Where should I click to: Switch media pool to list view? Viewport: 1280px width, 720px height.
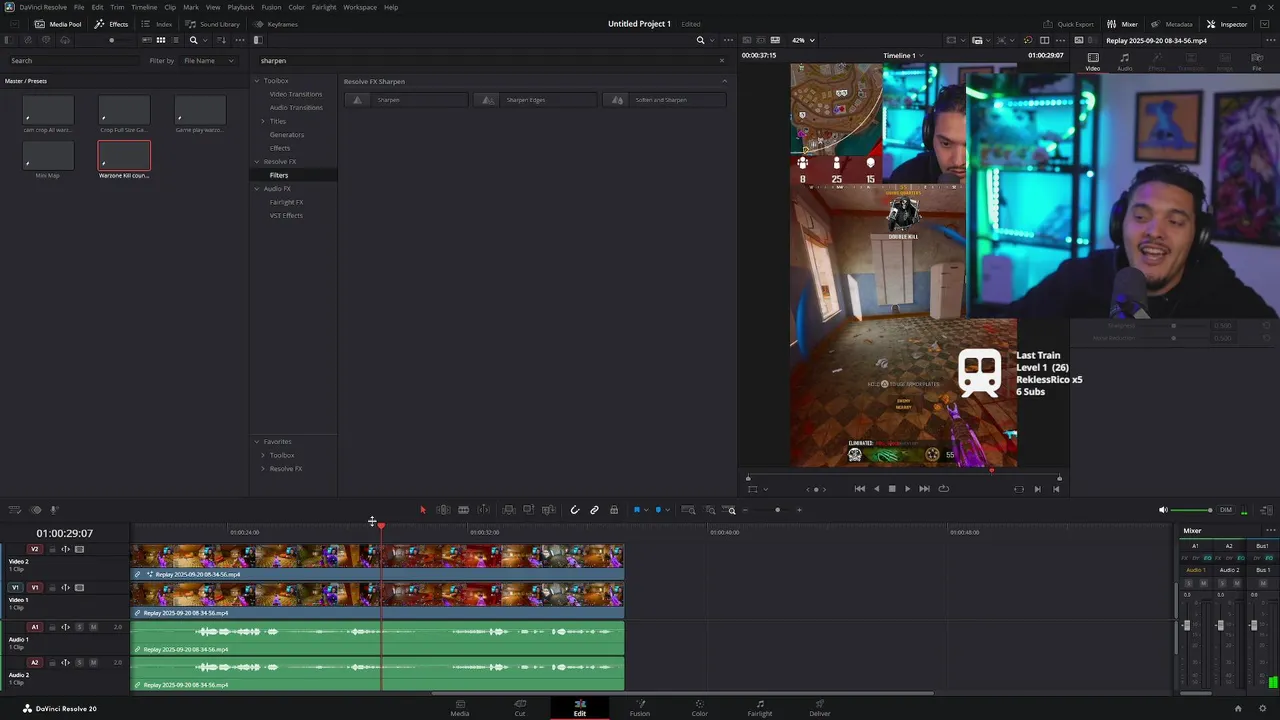pyautogui.click(x=176, y=40)
